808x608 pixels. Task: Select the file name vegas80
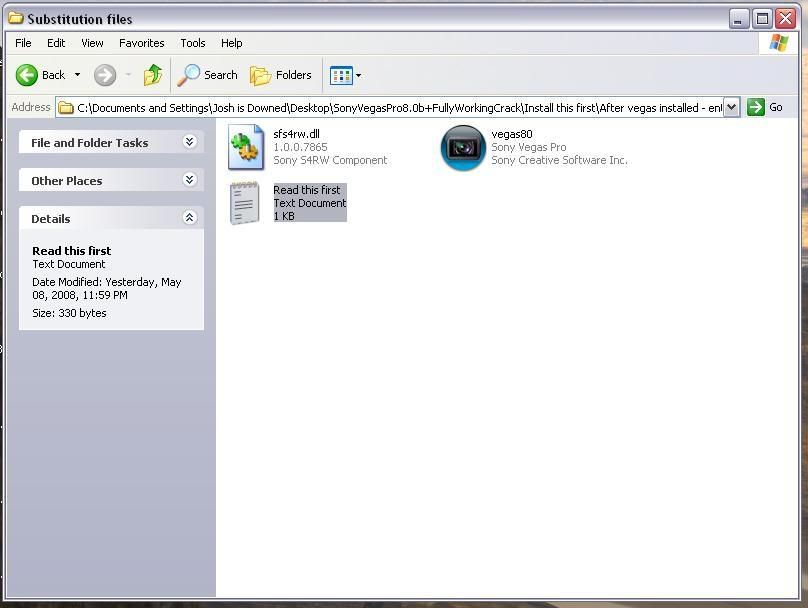pos(512,134)
